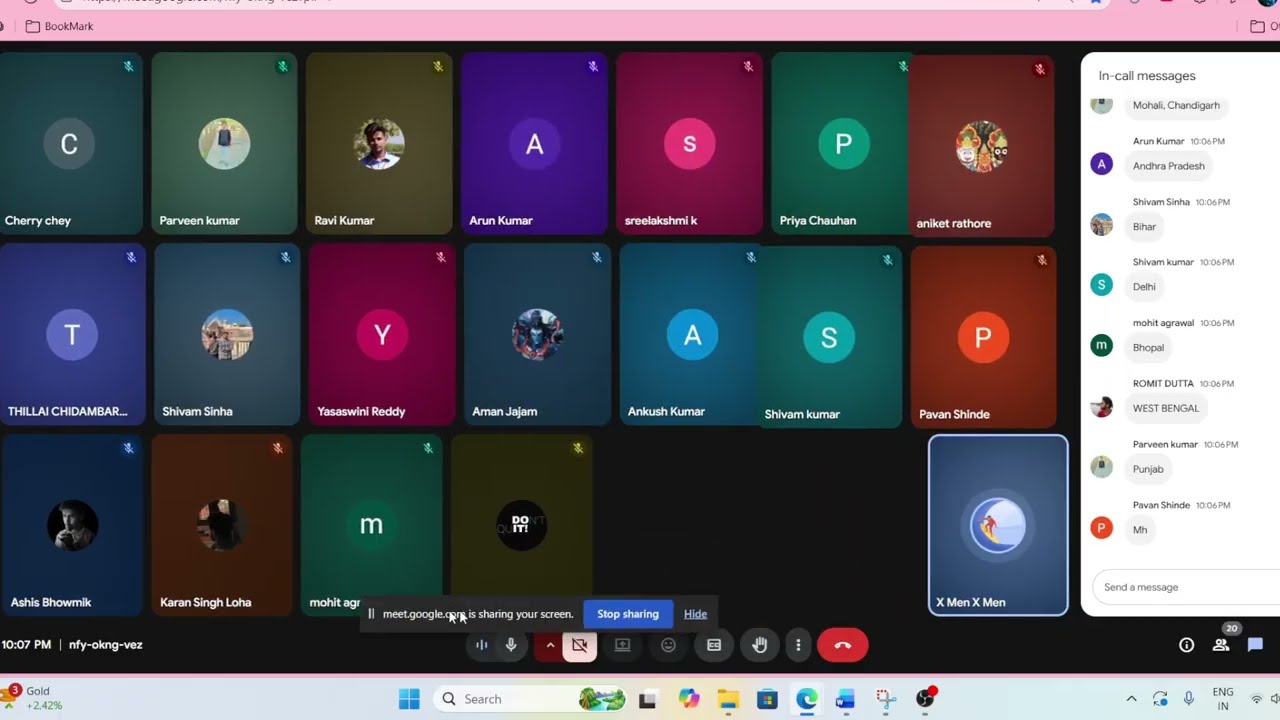This screenshot has height=720, width=1280.
Task: Click Shivam Sinha video tile
Action: (x=227, y=335)
